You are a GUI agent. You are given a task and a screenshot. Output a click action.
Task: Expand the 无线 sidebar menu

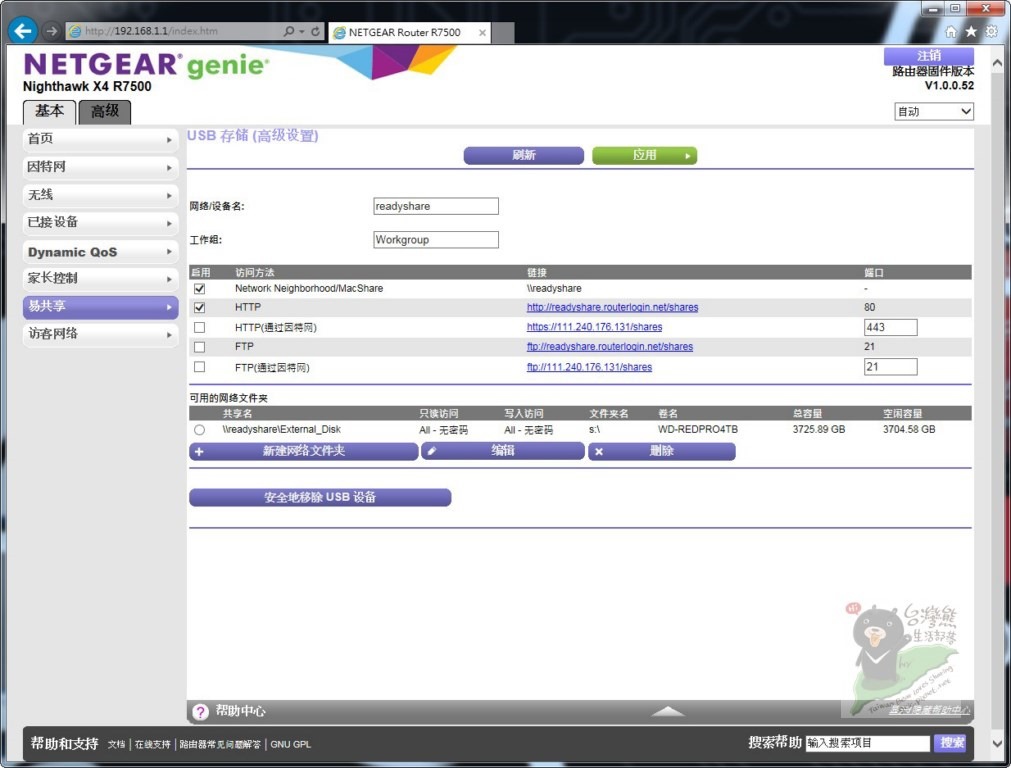101,195
